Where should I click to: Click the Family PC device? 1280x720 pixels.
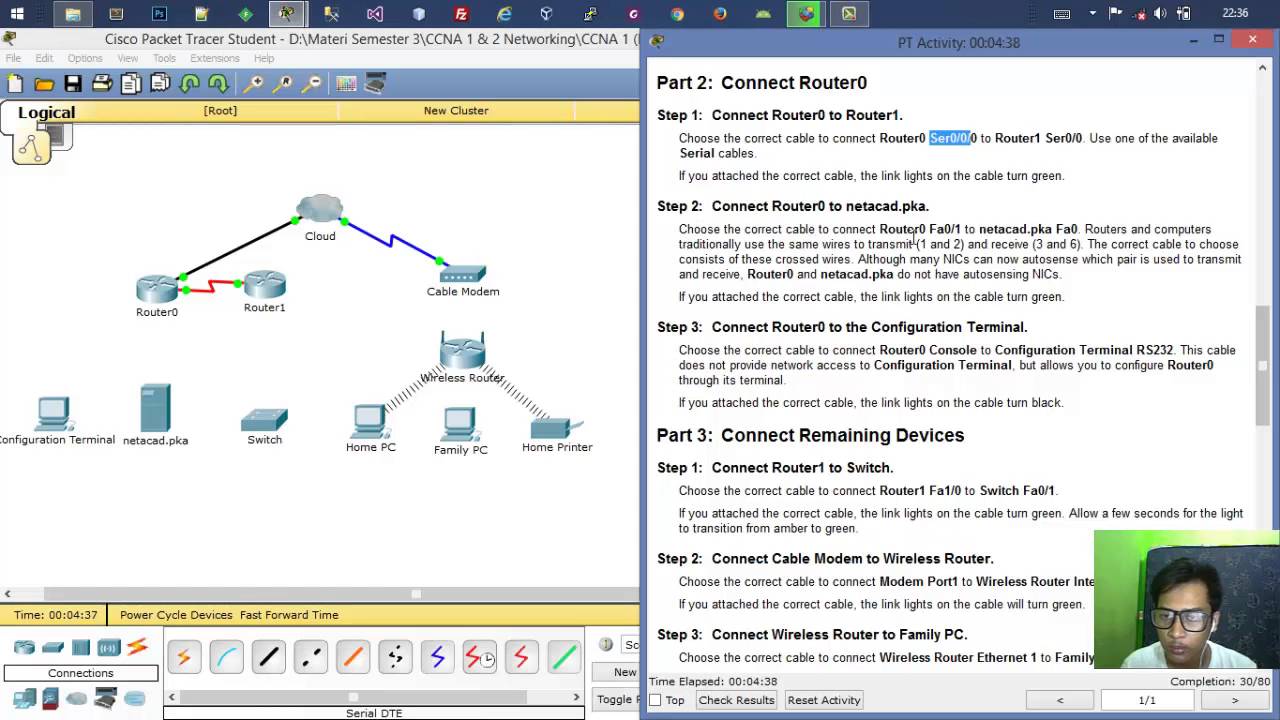coord(460,424)
